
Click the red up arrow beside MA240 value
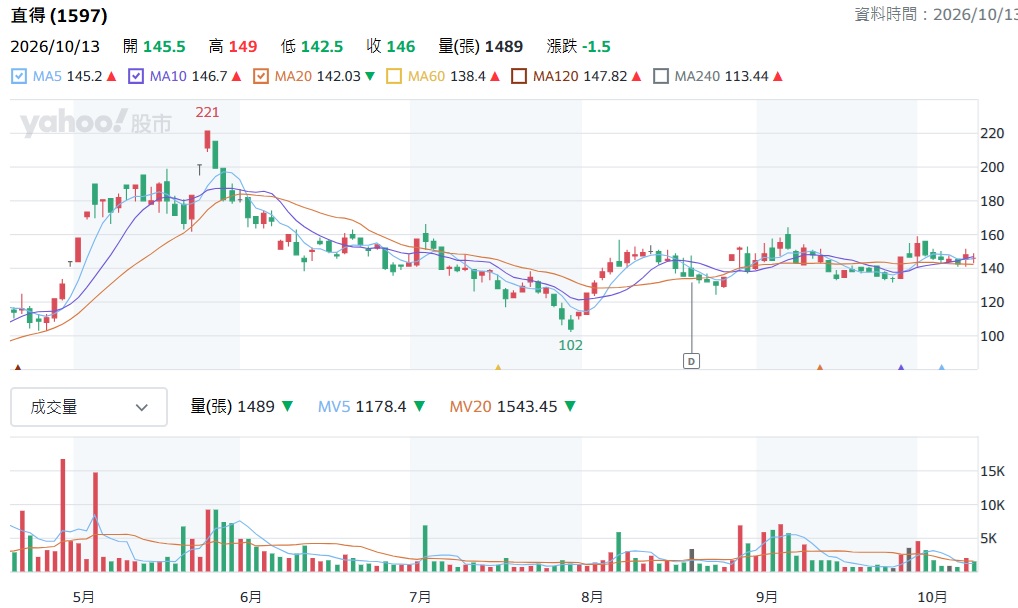(778, 77)
